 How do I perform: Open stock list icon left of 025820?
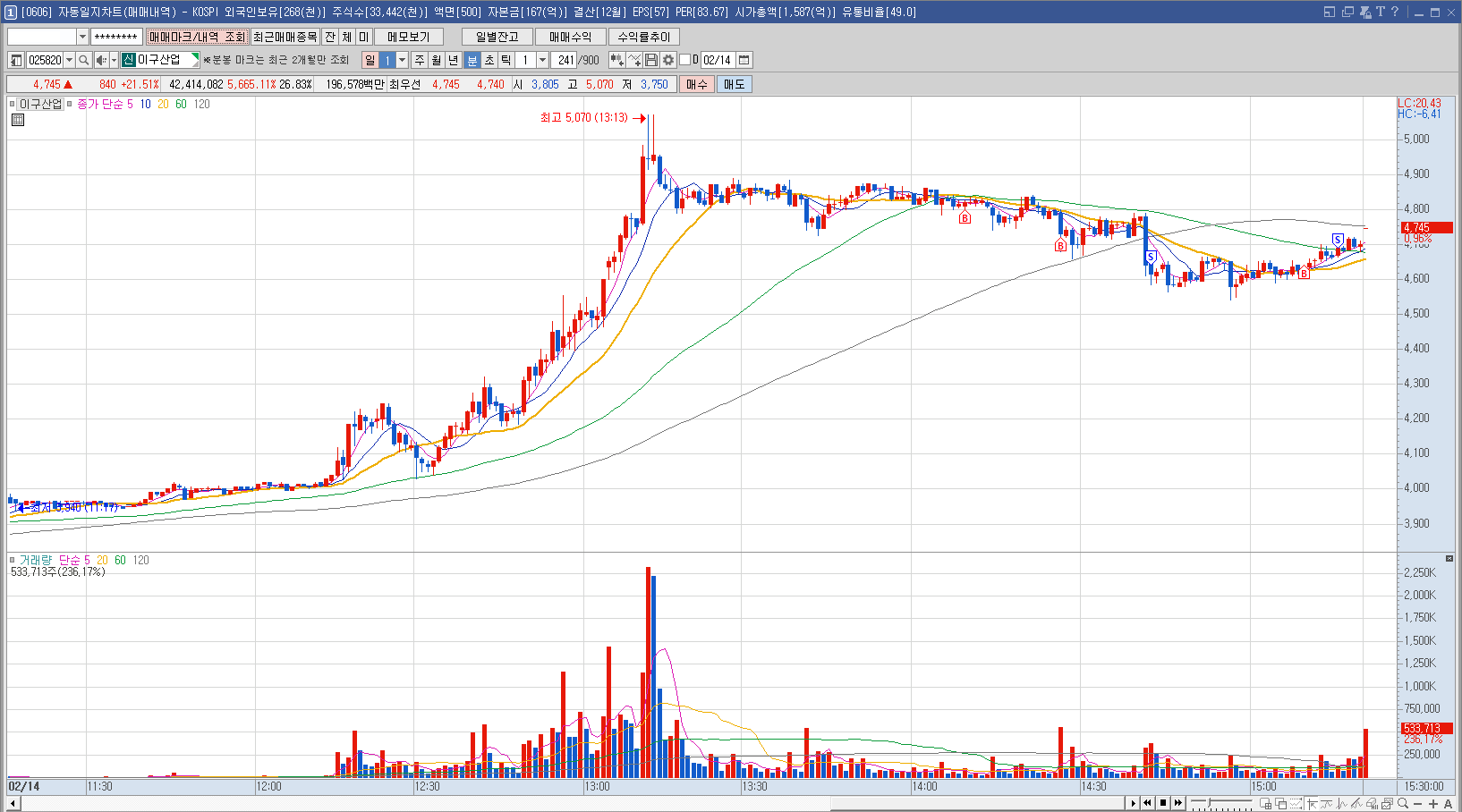16,60
